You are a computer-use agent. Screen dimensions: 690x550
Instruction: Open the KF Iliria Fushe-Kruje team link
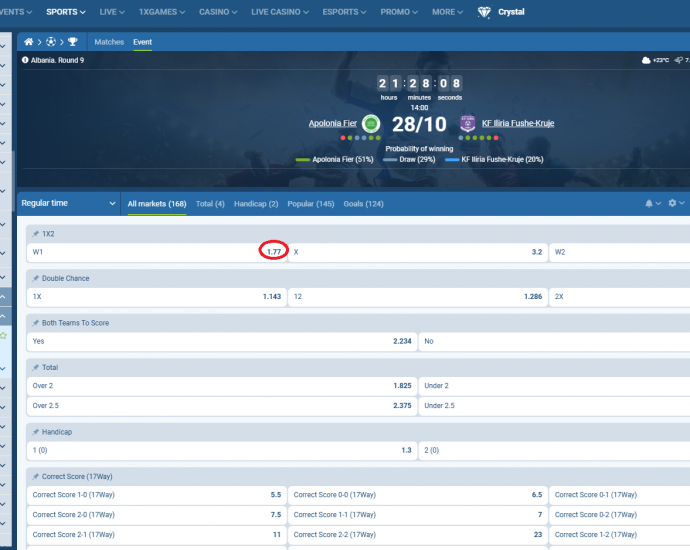coord(518,123)
